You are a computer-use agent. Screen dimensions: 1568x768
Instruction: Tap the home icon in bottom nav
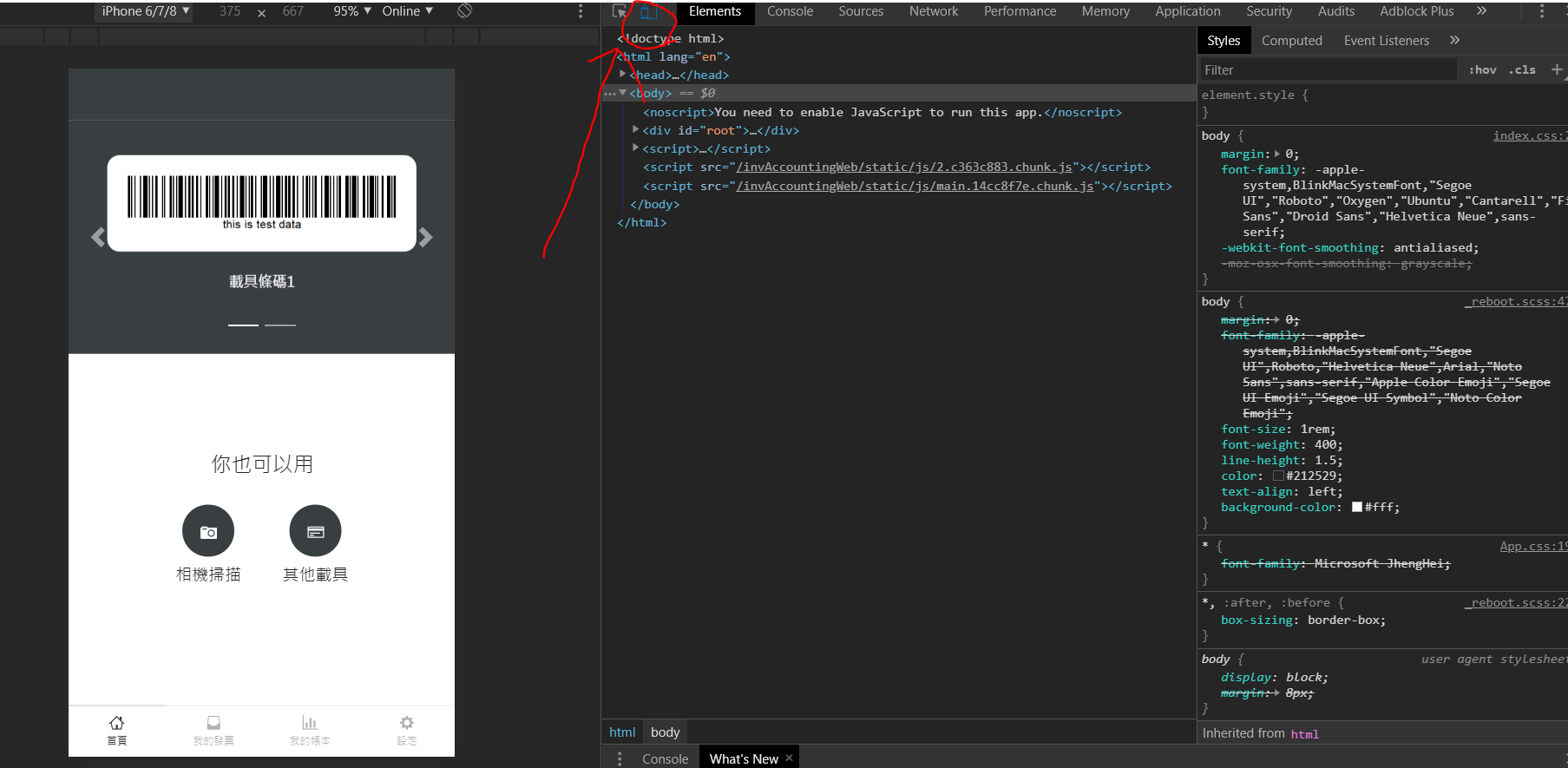tap(116, 723)
